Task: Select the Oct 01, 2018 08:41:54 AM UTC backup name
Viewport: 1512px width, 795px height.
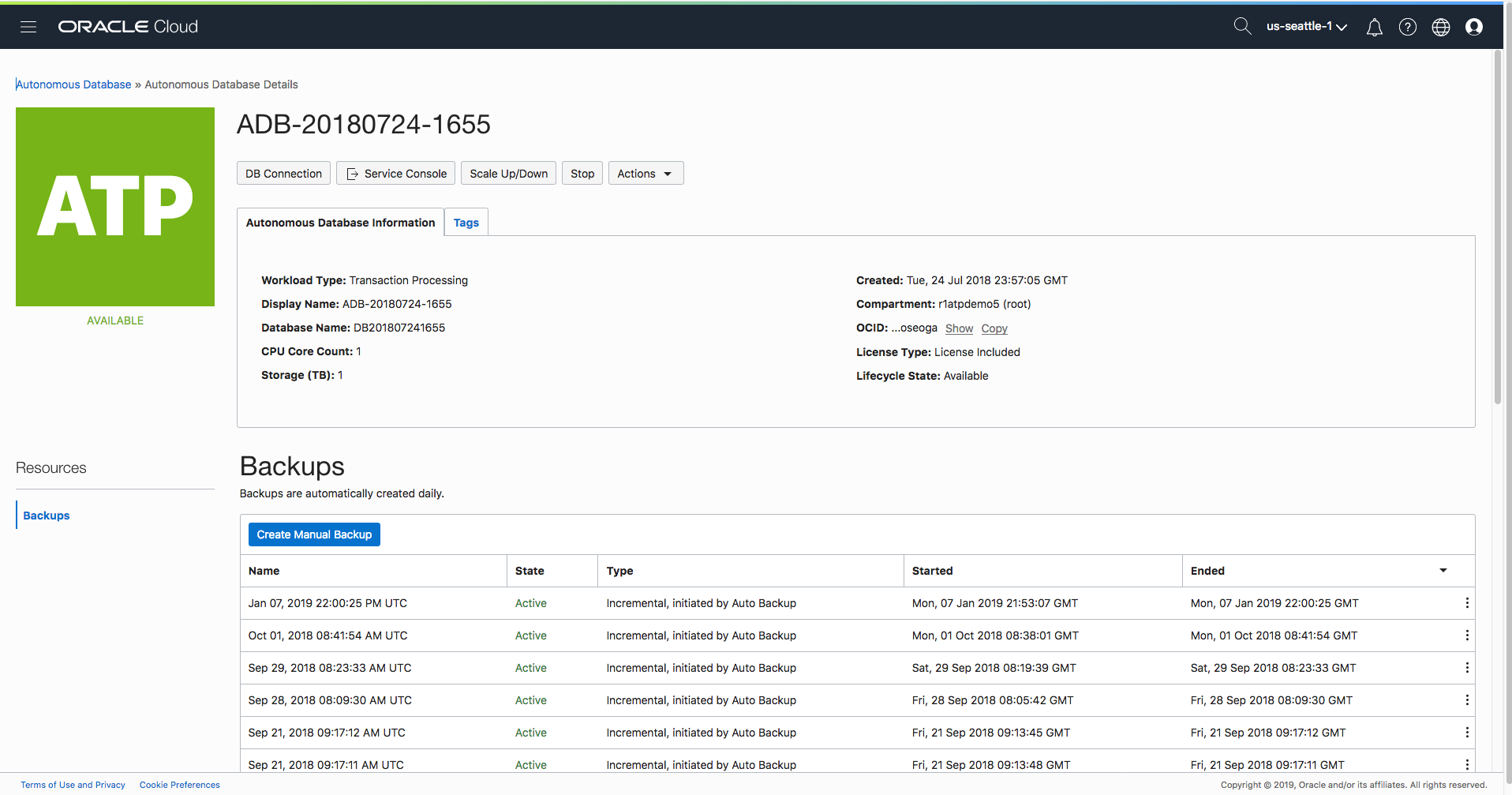Action: [327, 636]
